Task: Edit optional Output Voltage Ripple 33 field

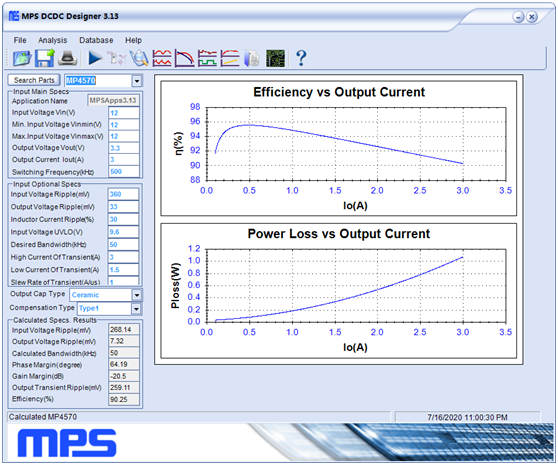Action: tap(123, 207)
